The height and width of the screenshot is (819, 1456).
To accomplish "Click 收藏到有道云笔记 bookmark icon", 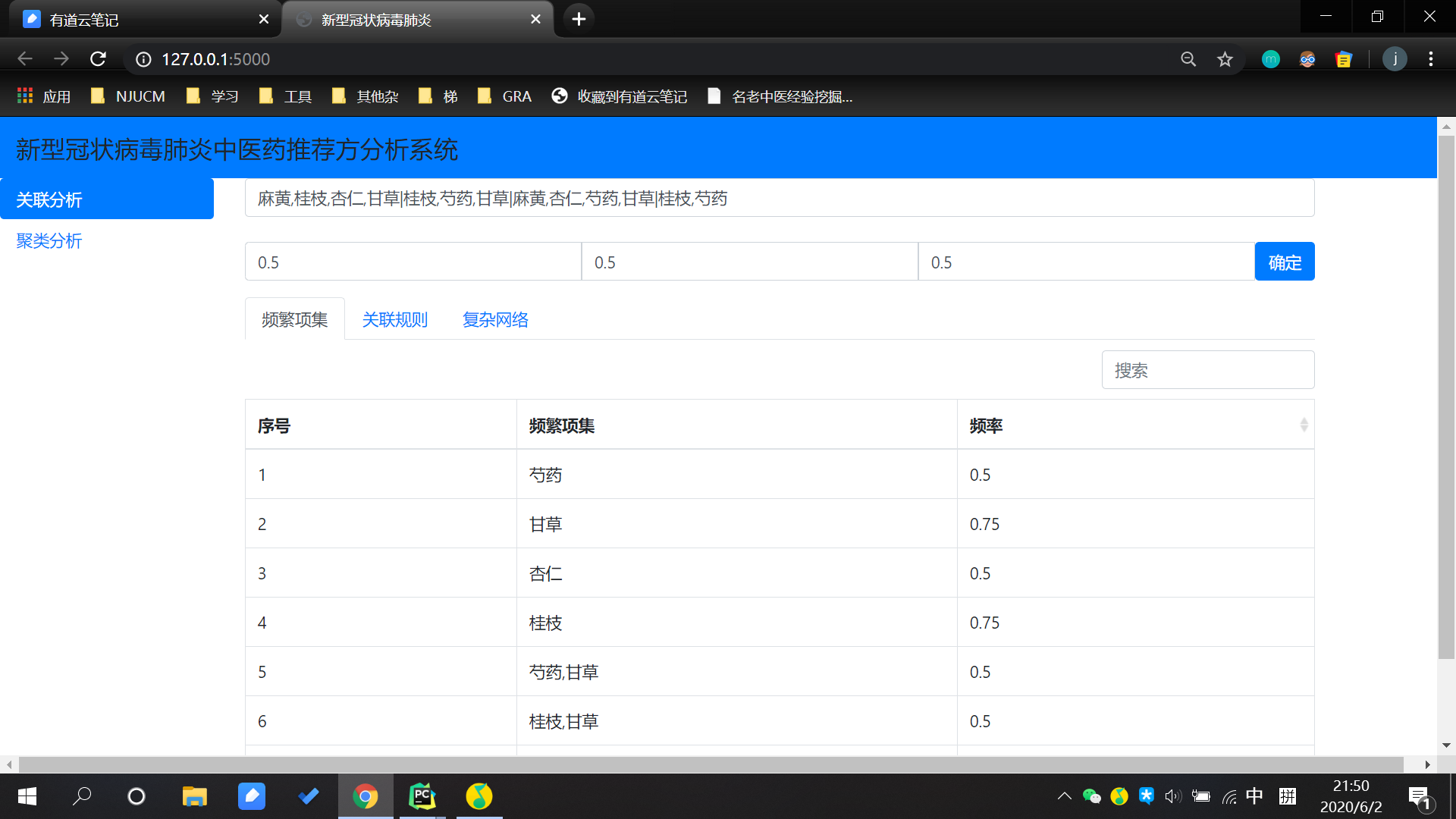I will coord(560,96).
